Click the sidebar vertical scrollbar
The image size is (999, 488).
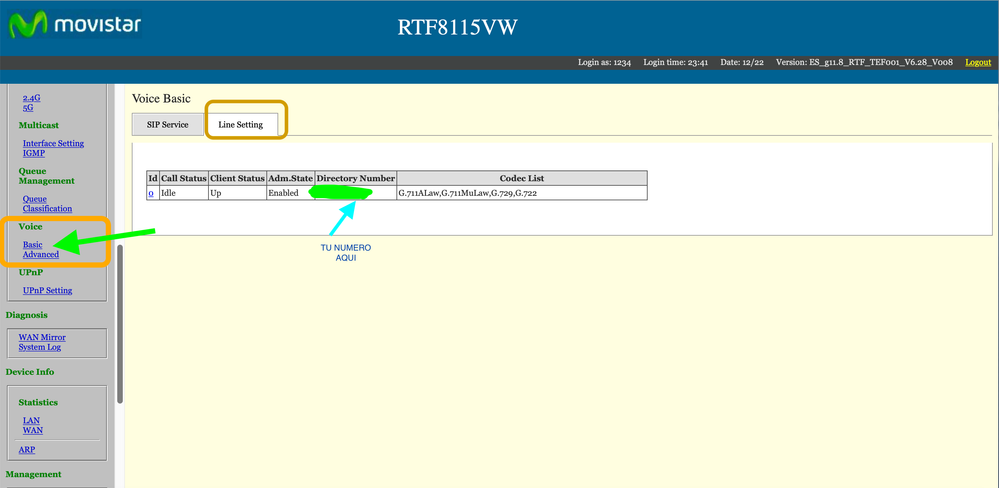(x=120, y=320)
